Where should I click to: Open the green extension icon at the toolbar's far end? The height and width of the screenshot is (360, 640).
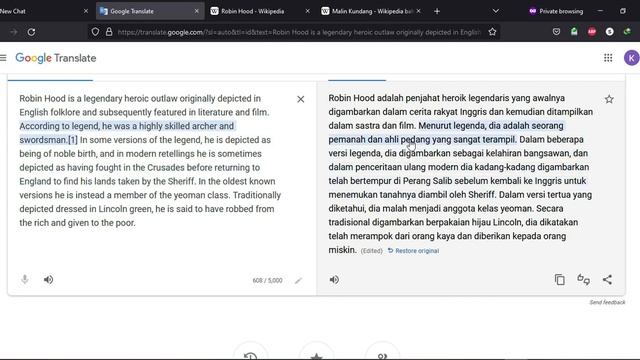627,32
